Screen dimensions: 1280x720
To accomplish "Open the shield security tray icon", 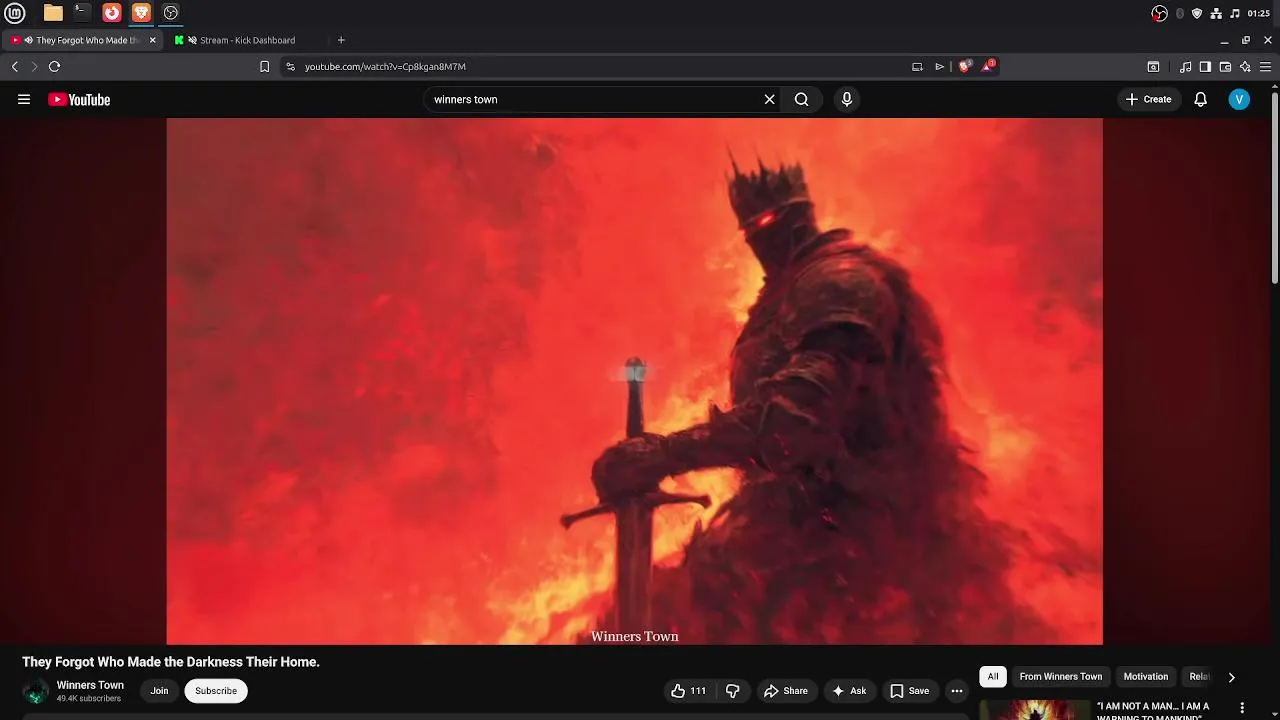I will (1197, 13).
